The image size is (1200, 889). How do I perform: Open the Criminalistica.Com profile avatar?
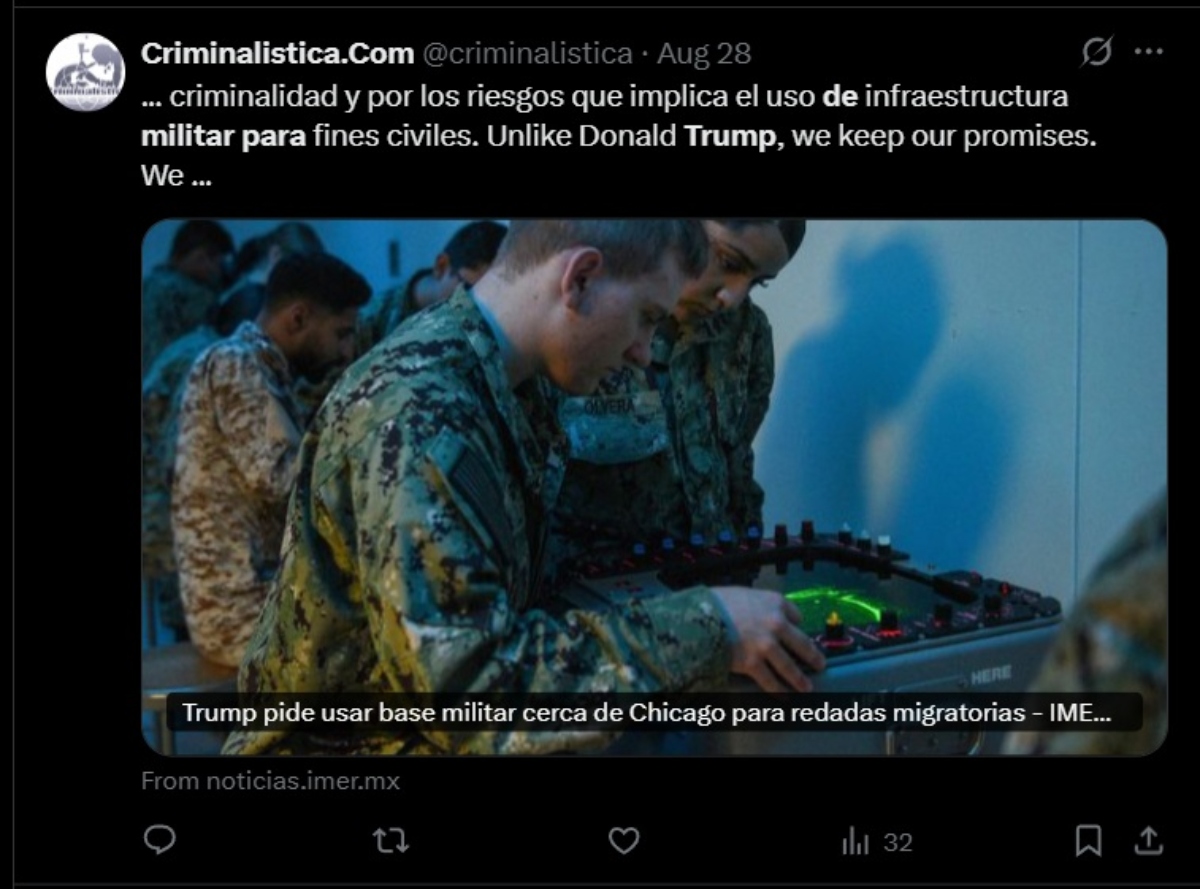tap(86, 72)
